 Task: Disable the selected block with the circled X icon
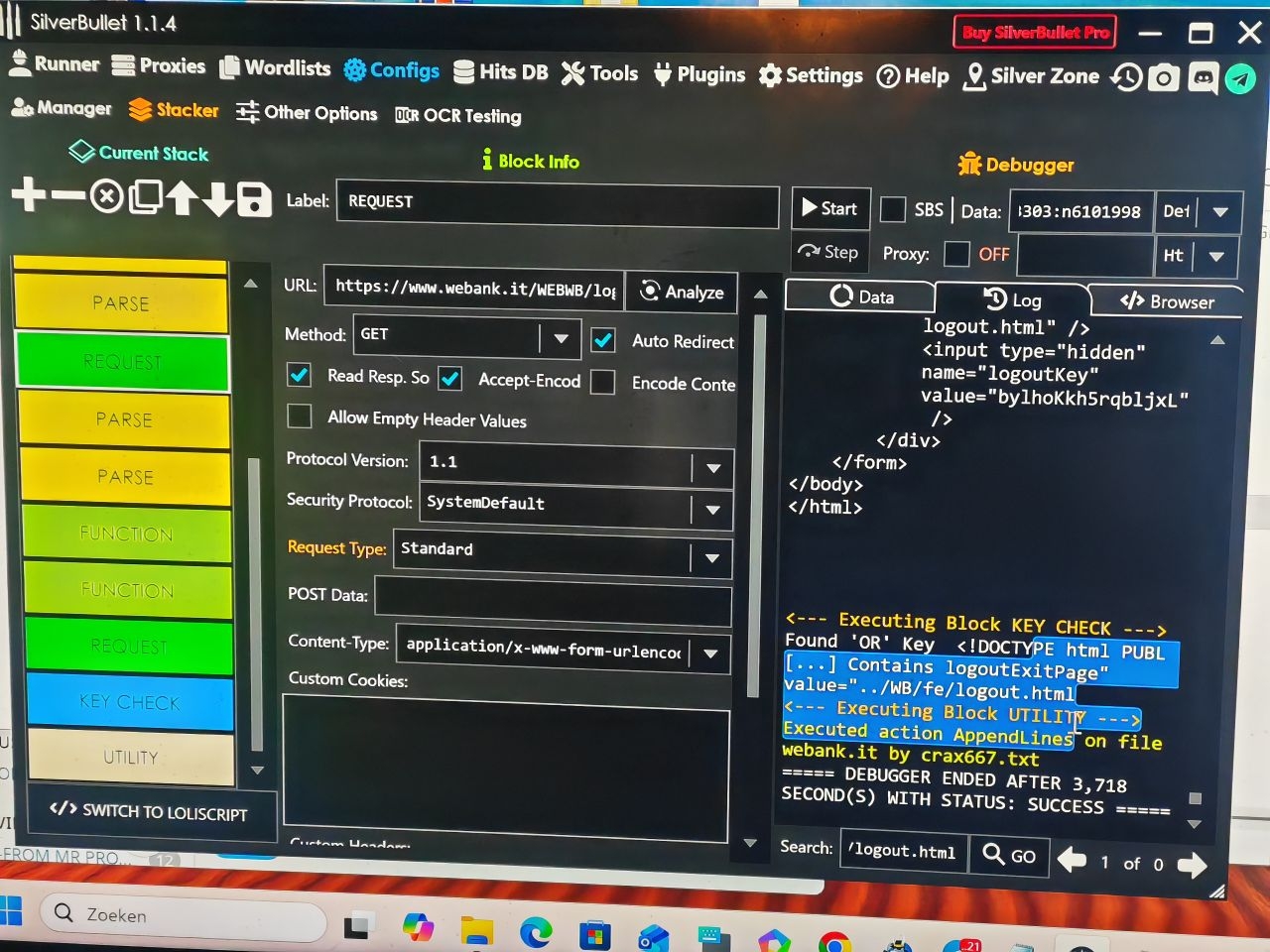tap(107, 196)
